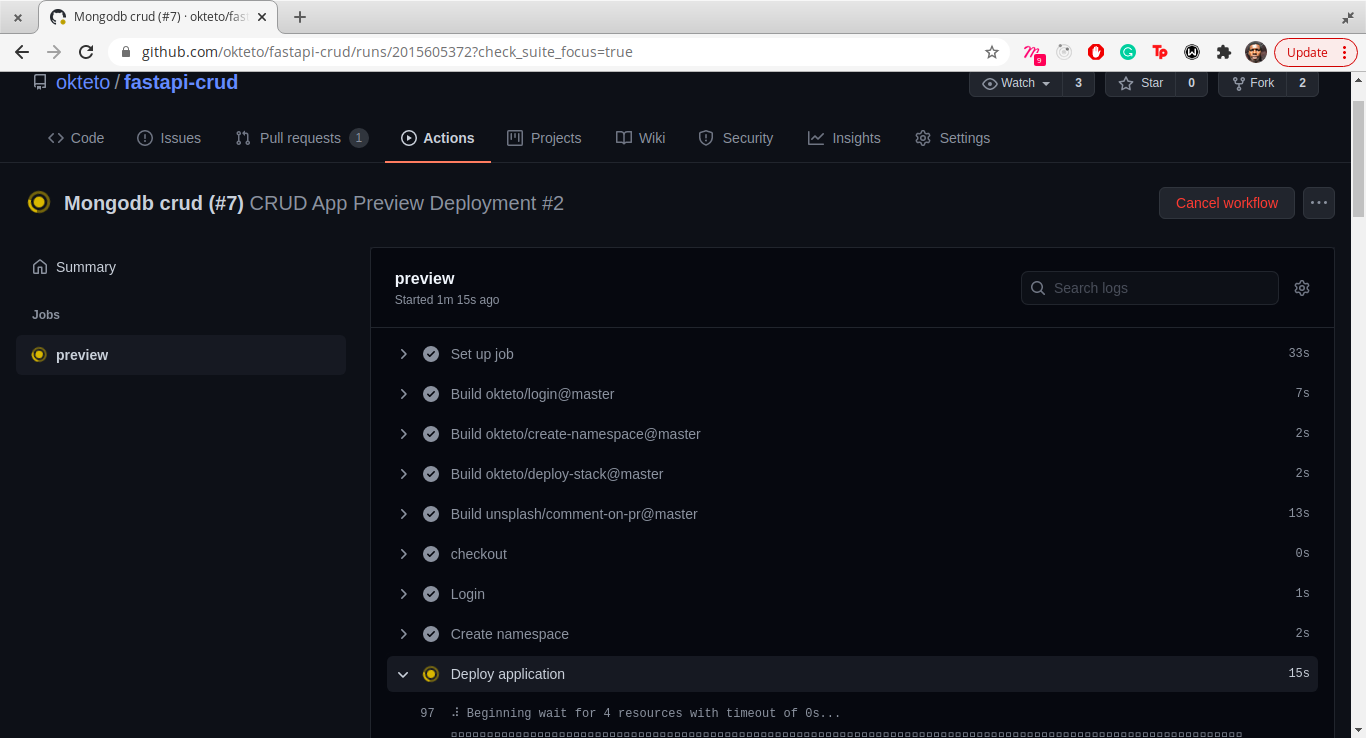Open log settings gear icon

click(x=1302, y=288)
